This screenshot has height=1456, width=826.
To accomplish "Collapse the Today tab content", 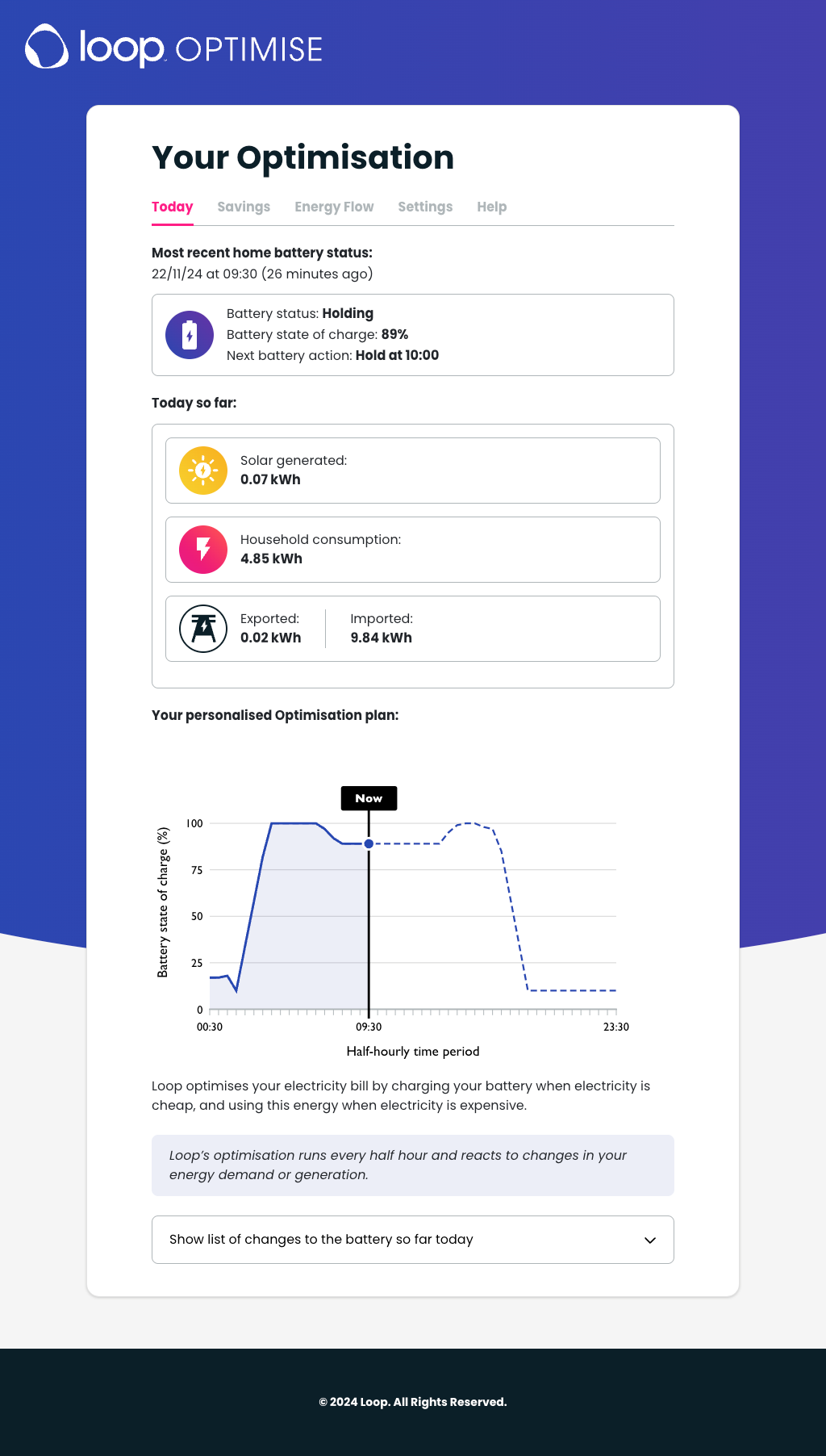I will pyautogui.click(x=172, y=207).
